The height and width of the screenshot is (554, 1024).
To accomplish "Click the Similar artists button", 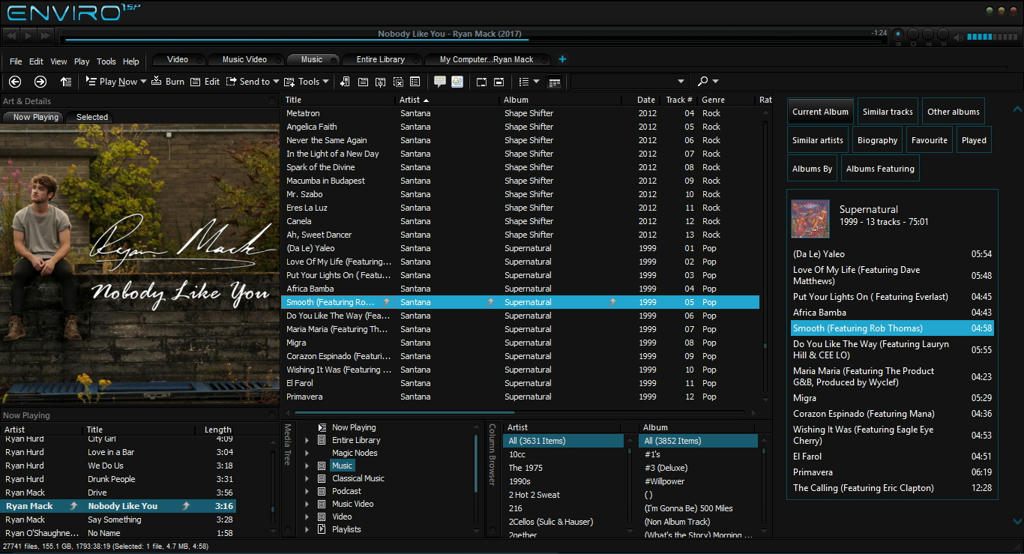I will (x=818, y=140).
